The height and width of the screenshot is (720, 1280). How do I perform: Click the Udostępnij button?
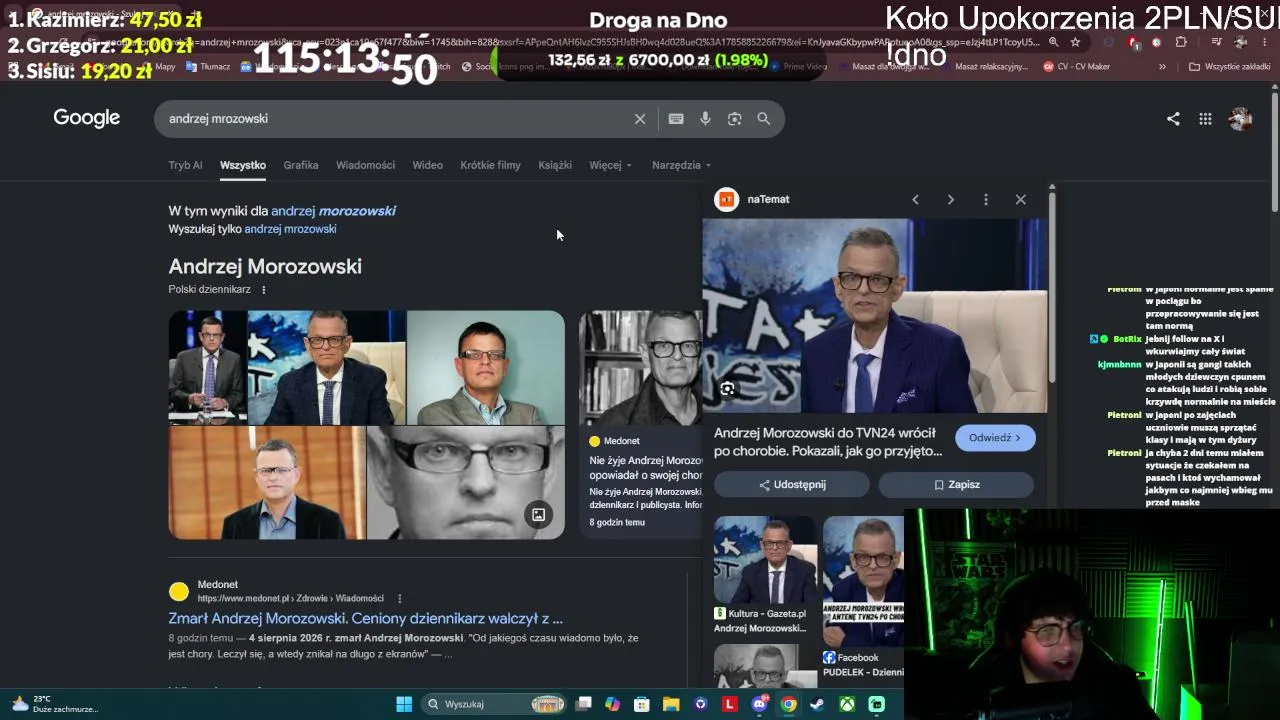792,485
